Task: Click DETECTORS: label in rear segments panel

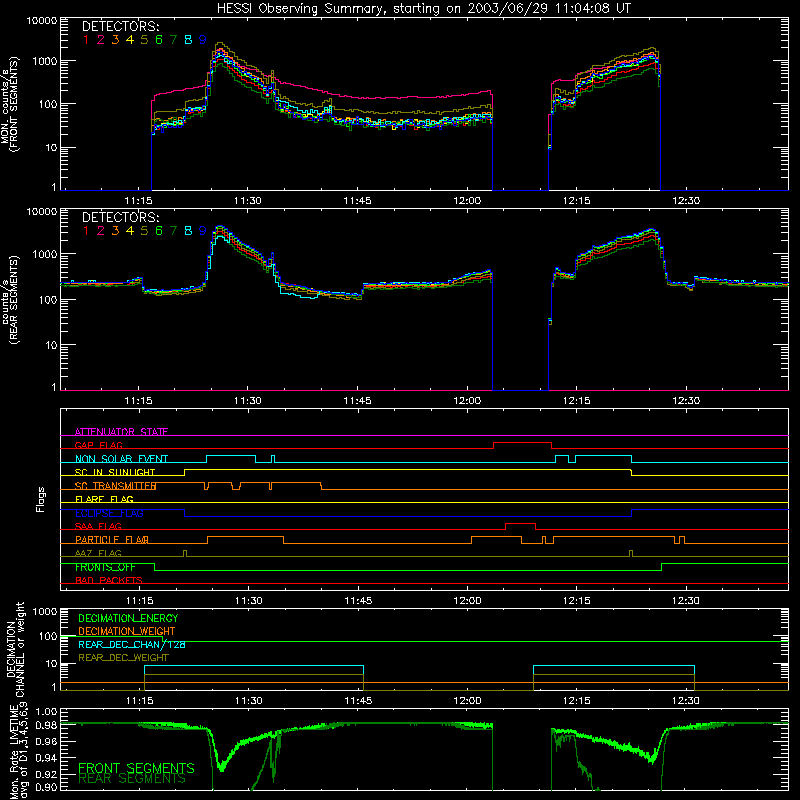Action: pyautogui.click(x=120, y=217)
